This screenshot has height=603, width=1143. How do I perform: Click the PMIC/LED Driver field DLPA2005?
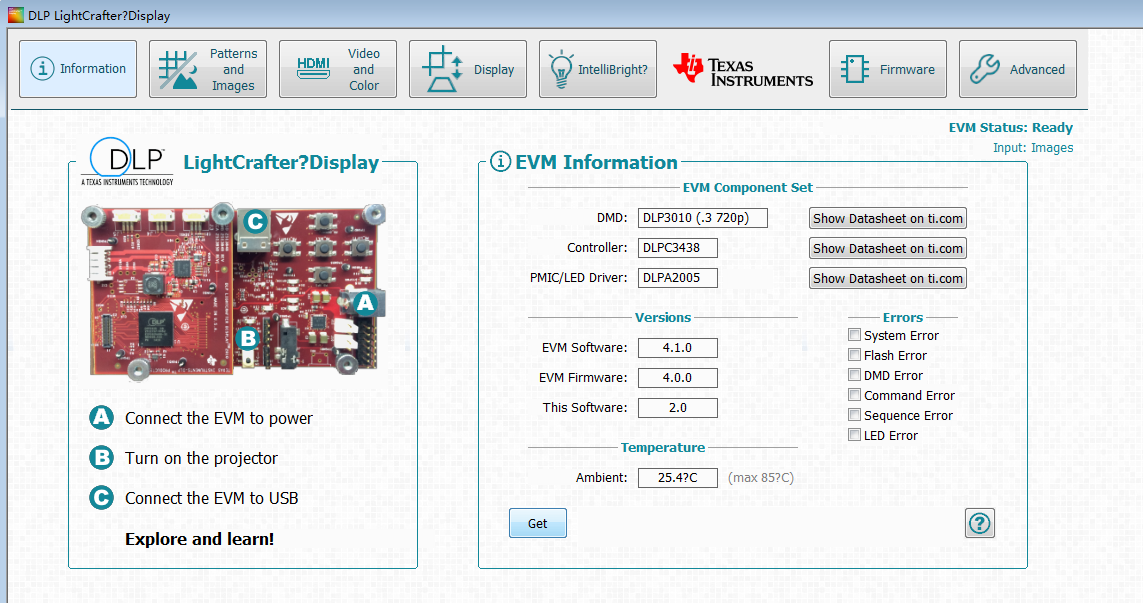click(x=678, y=278)
